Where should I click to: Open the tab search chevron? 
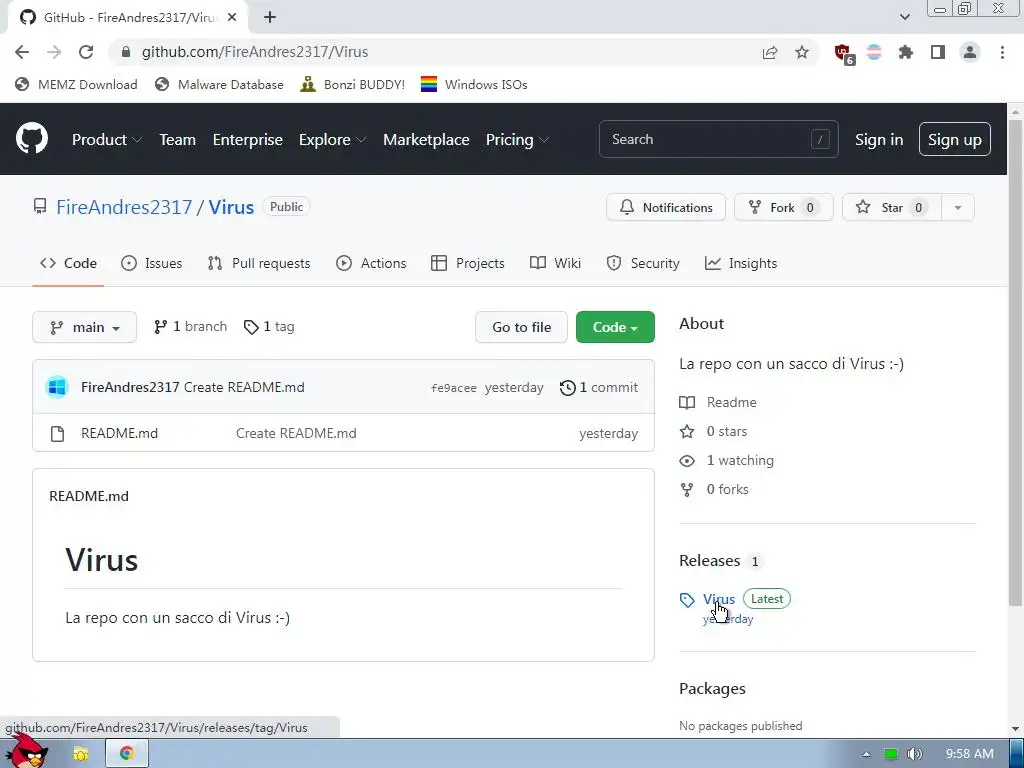click(904, 17)
